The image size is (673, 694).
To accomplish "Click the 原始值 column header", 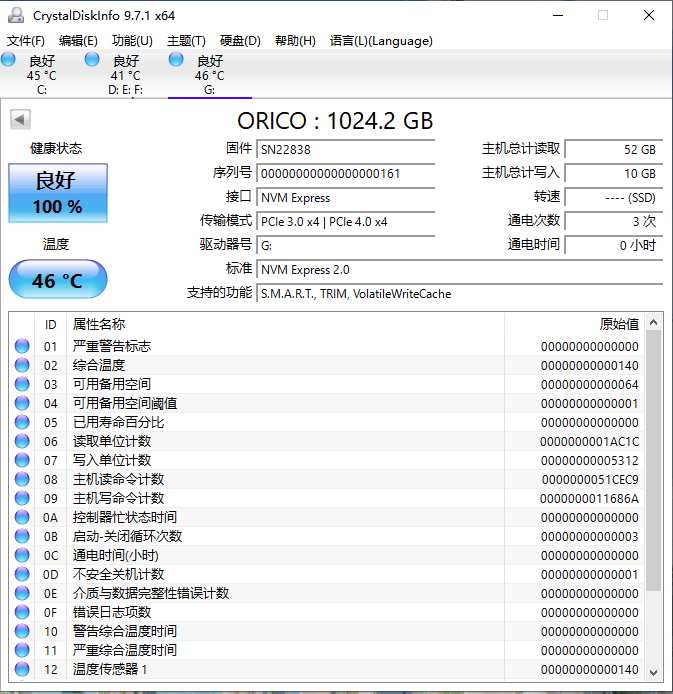I will coord(618,324).
